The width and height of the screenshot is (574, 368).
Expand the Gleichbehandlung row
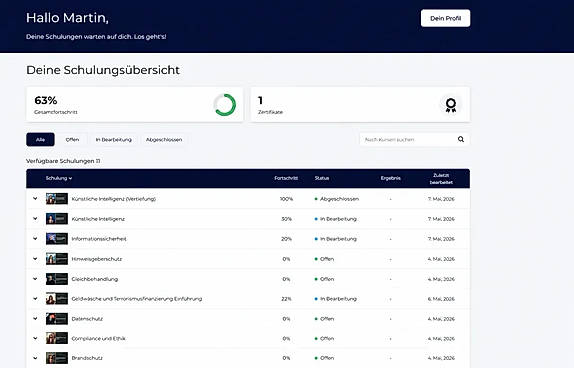35,279
